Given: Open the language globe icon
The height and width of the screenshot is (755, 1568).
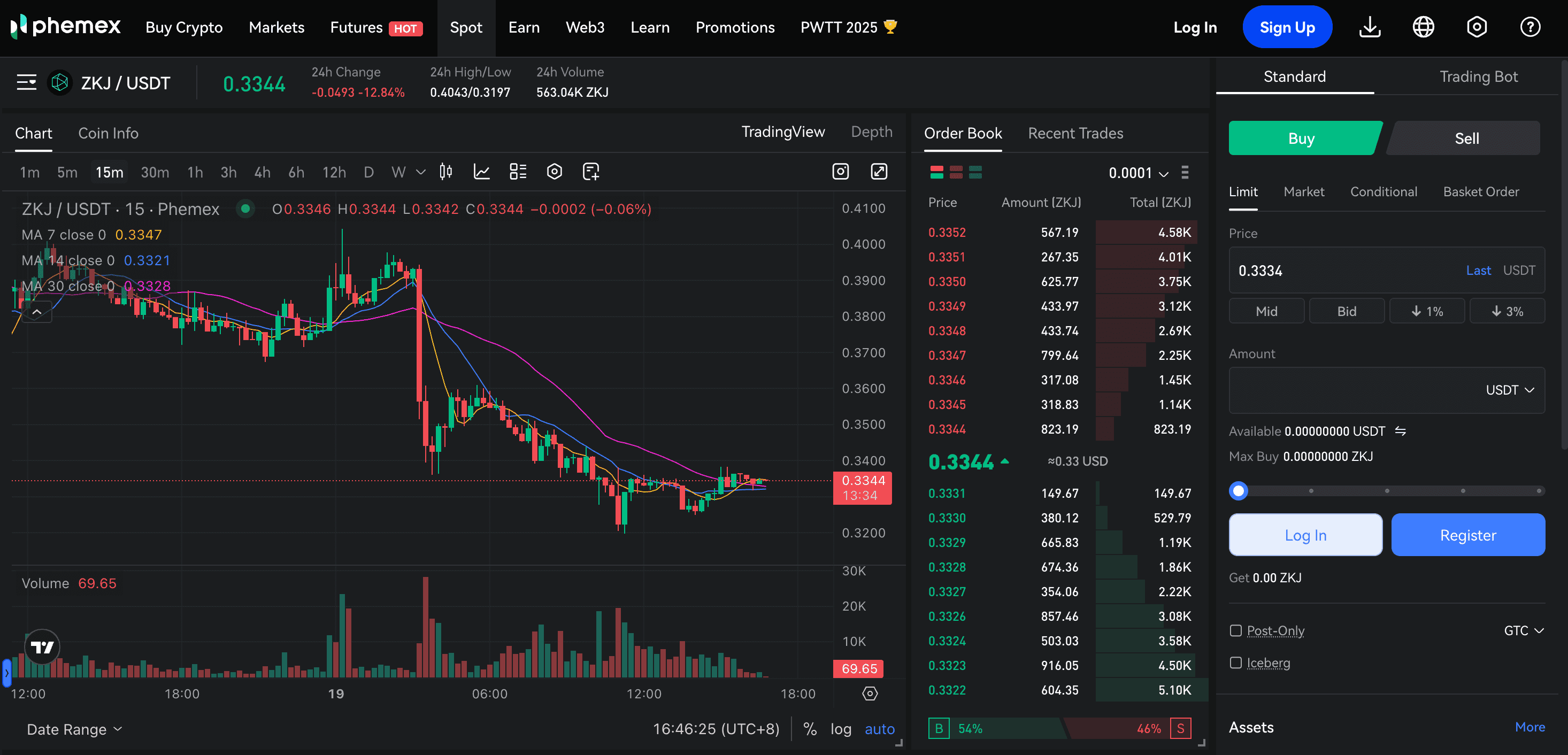Looking at the screenshot, I should pyautogui.click(x=1423, y=27).
